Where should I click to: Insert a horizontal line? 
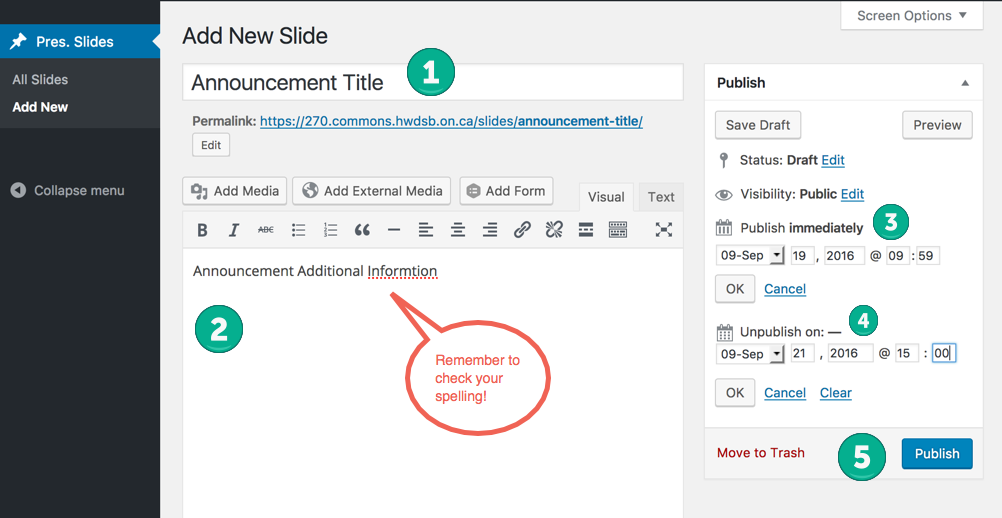[x=394, y=230]
